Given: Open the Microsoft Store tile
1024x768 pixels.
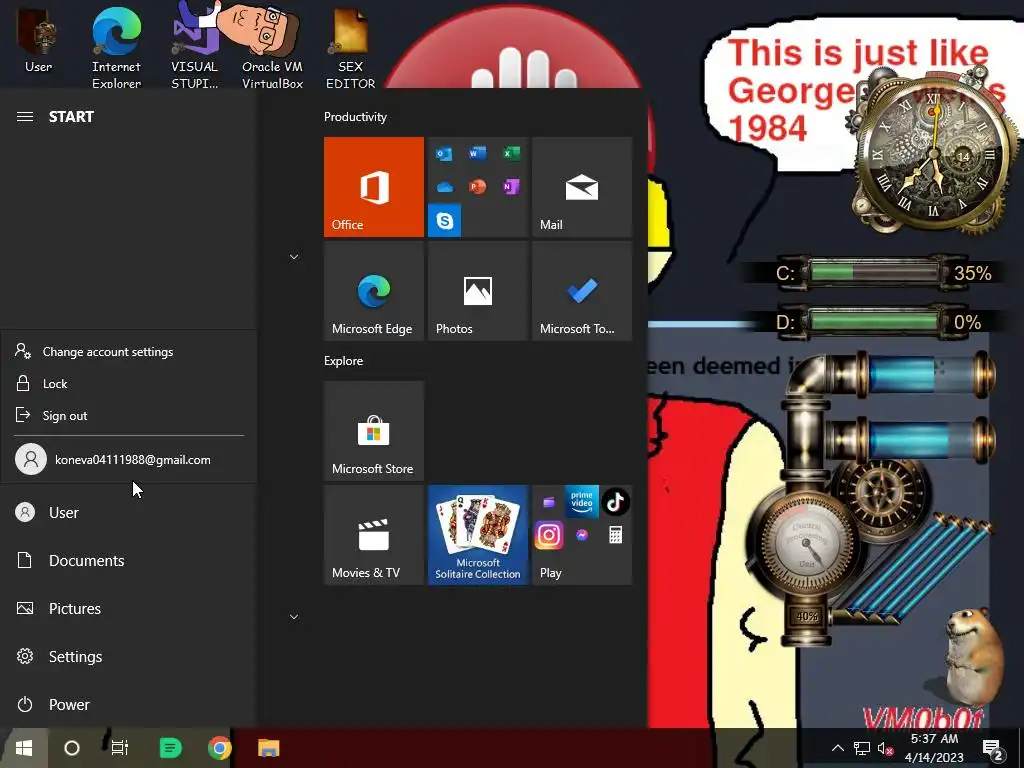Looking at the screenshot, I should point(374,431).
